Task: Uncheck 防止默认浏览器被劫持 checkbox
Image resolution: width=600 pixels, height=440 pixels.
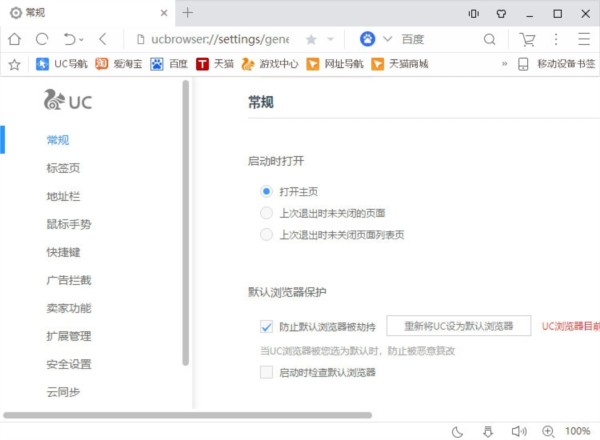Action: coord(266,326)
